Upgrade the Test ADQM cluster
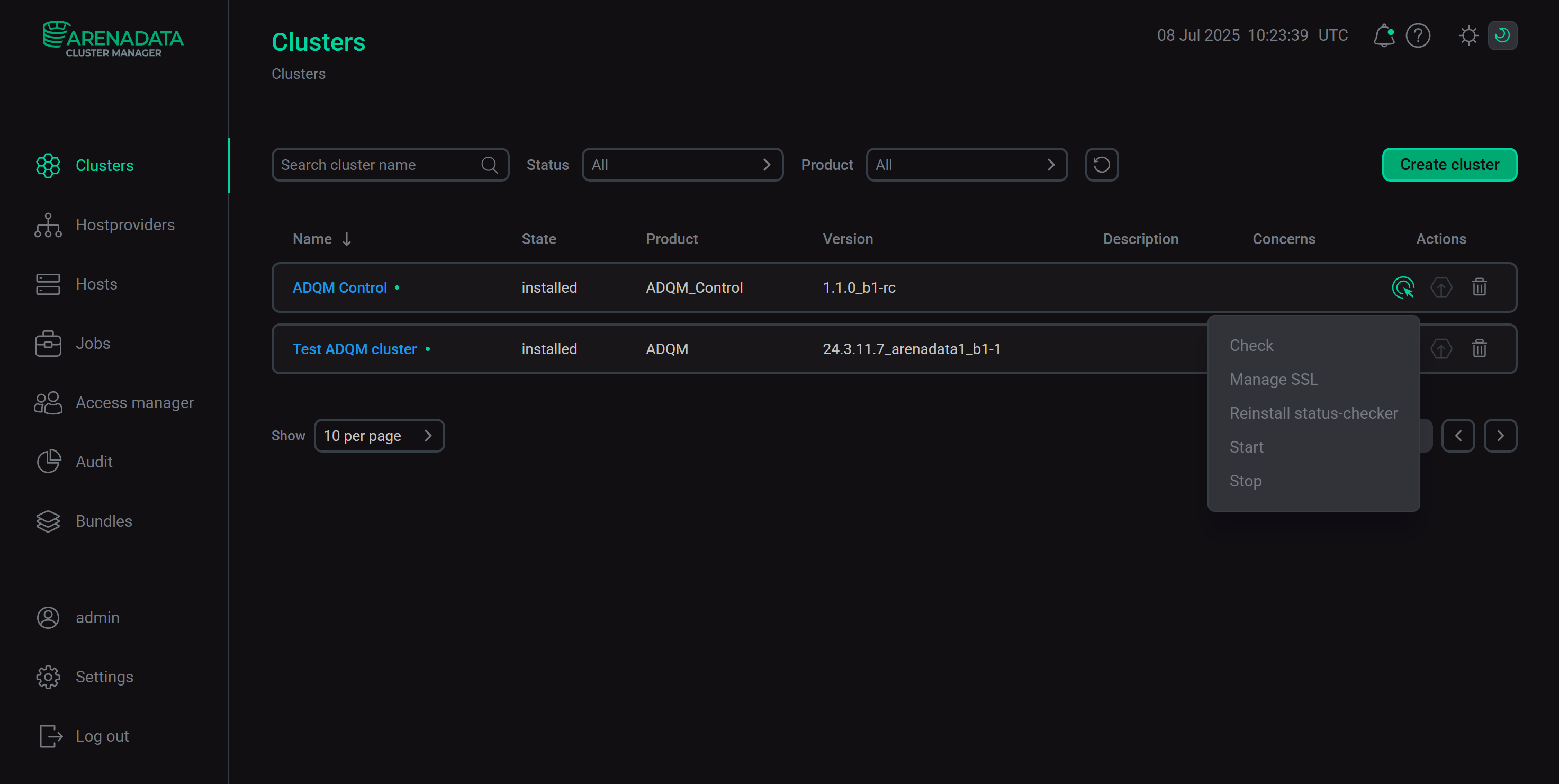Screen dimensions: 1559x784 [x=1441, y=349]
